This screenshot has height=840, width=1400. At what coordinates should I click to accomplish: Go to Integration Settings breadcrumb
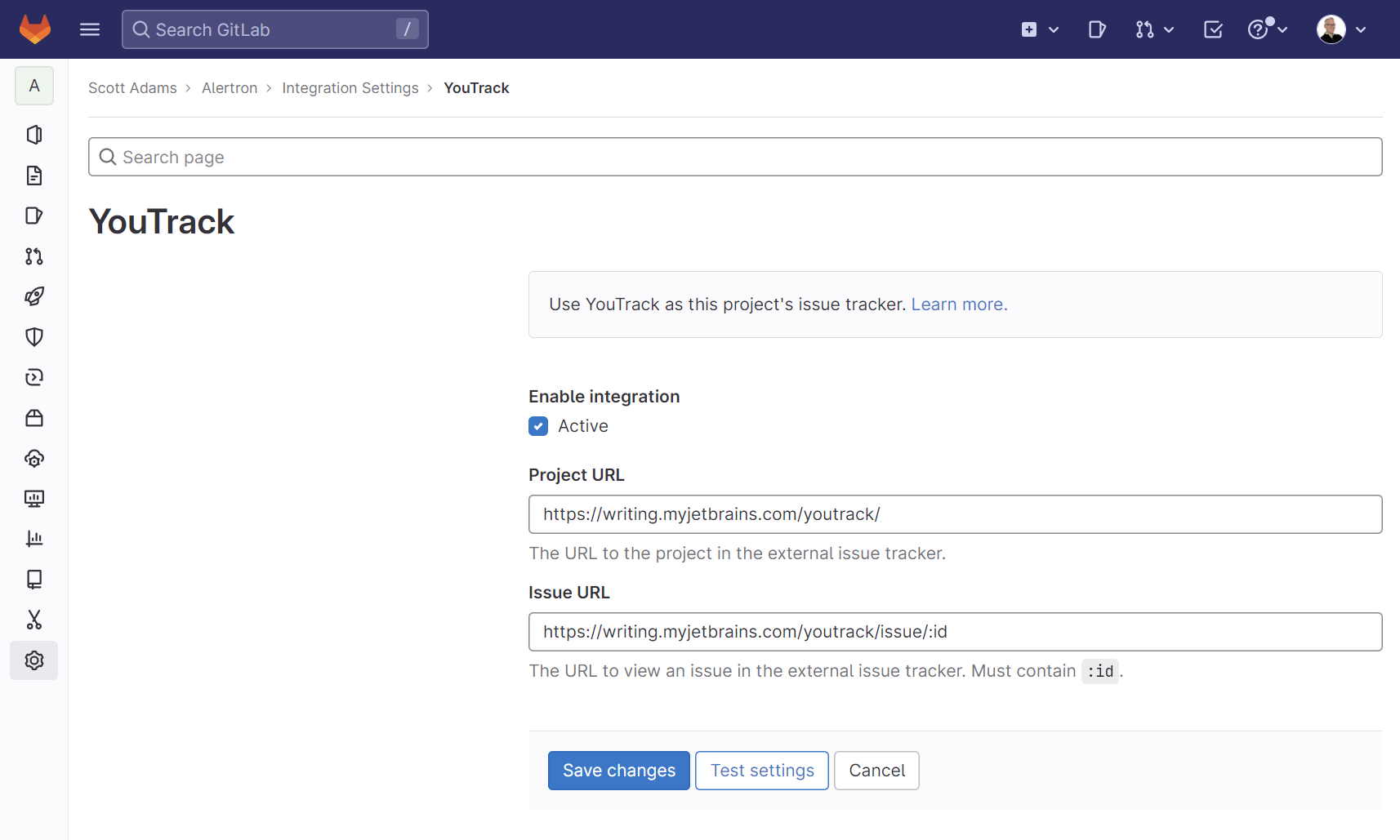(x=350, y=88)
